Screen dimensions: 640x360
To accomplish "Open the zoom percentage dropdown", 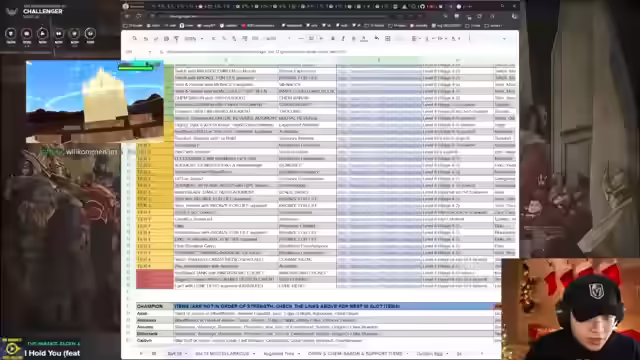I will coord(193,39).
